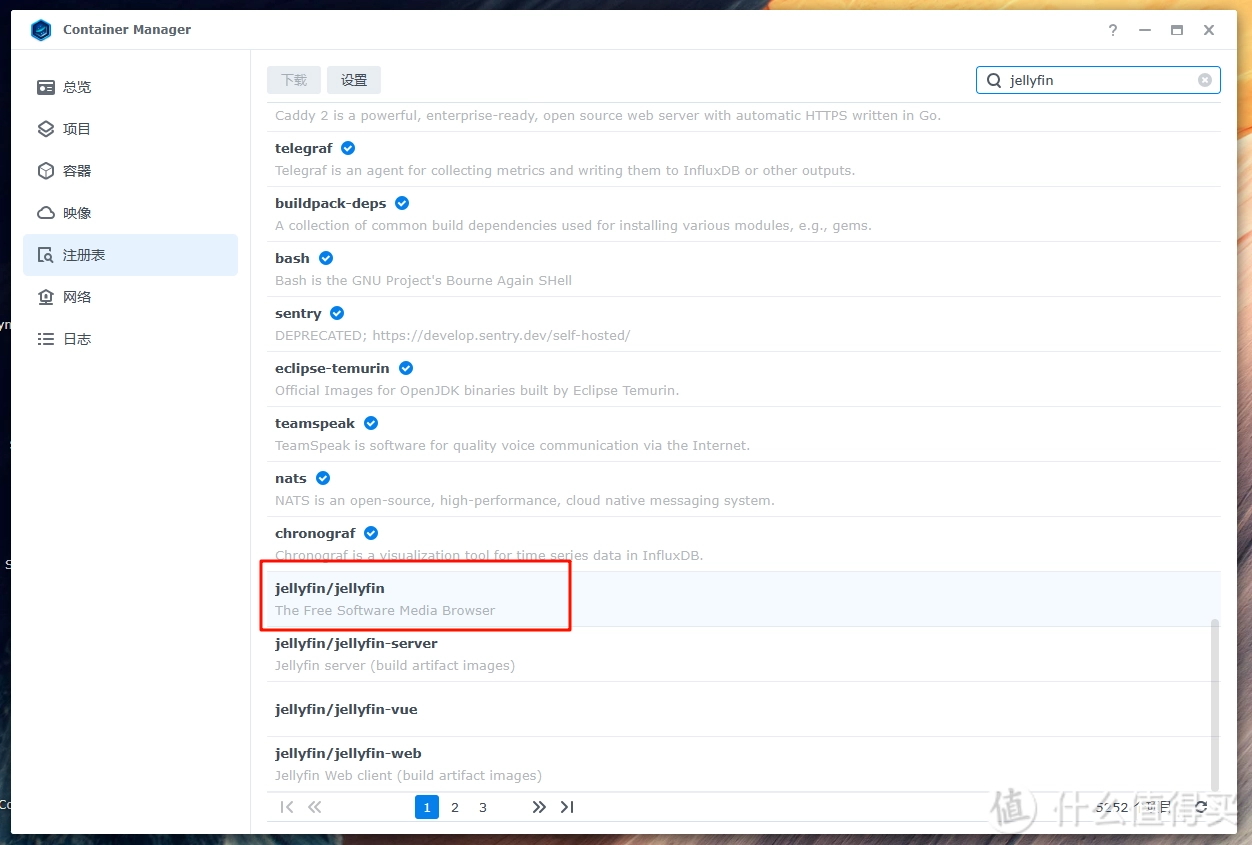The image size is (1252, 845).
Task: Maximize the Container Manager window
Action: (1177, 30)
